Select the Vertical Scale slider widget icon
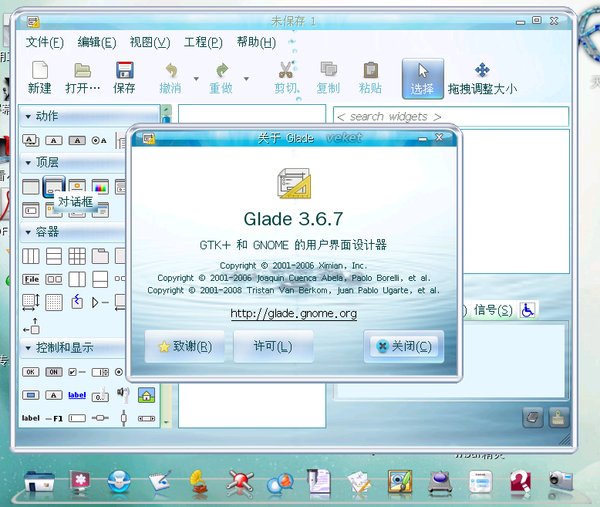This screenshot has width=600, height=507. [124, 418]
